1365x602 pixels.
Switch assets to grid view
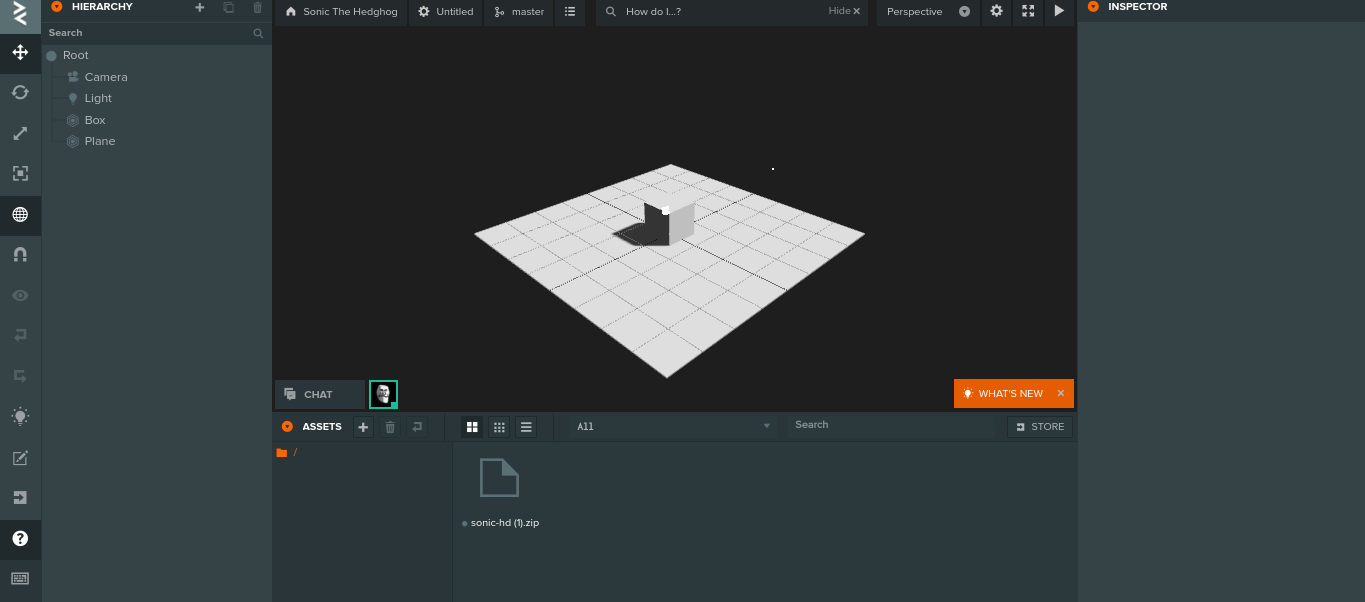472,427
